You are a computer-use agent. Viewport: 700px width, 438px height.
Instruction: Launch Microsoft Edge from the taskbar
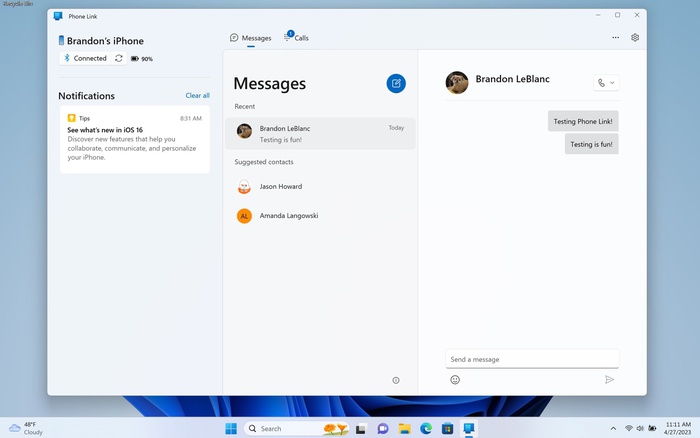[426, 429]
